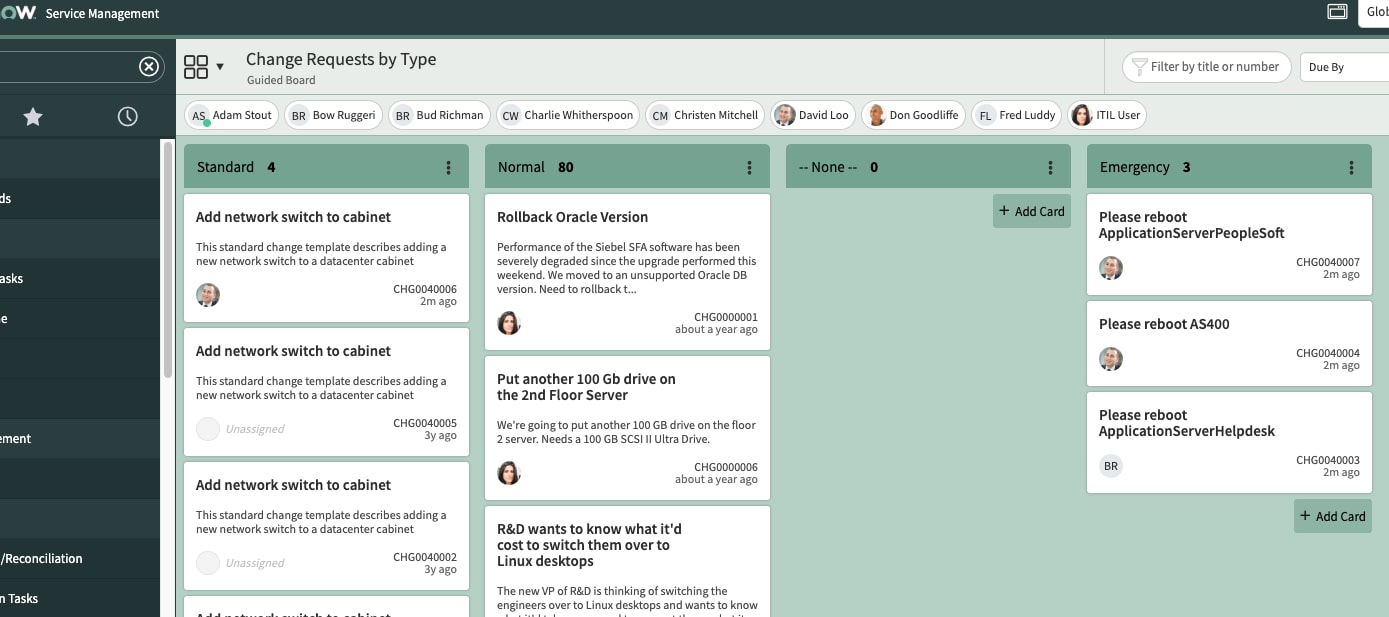
Task: Click the presenter display icon in the top bar
Action: coord(1337,12)
